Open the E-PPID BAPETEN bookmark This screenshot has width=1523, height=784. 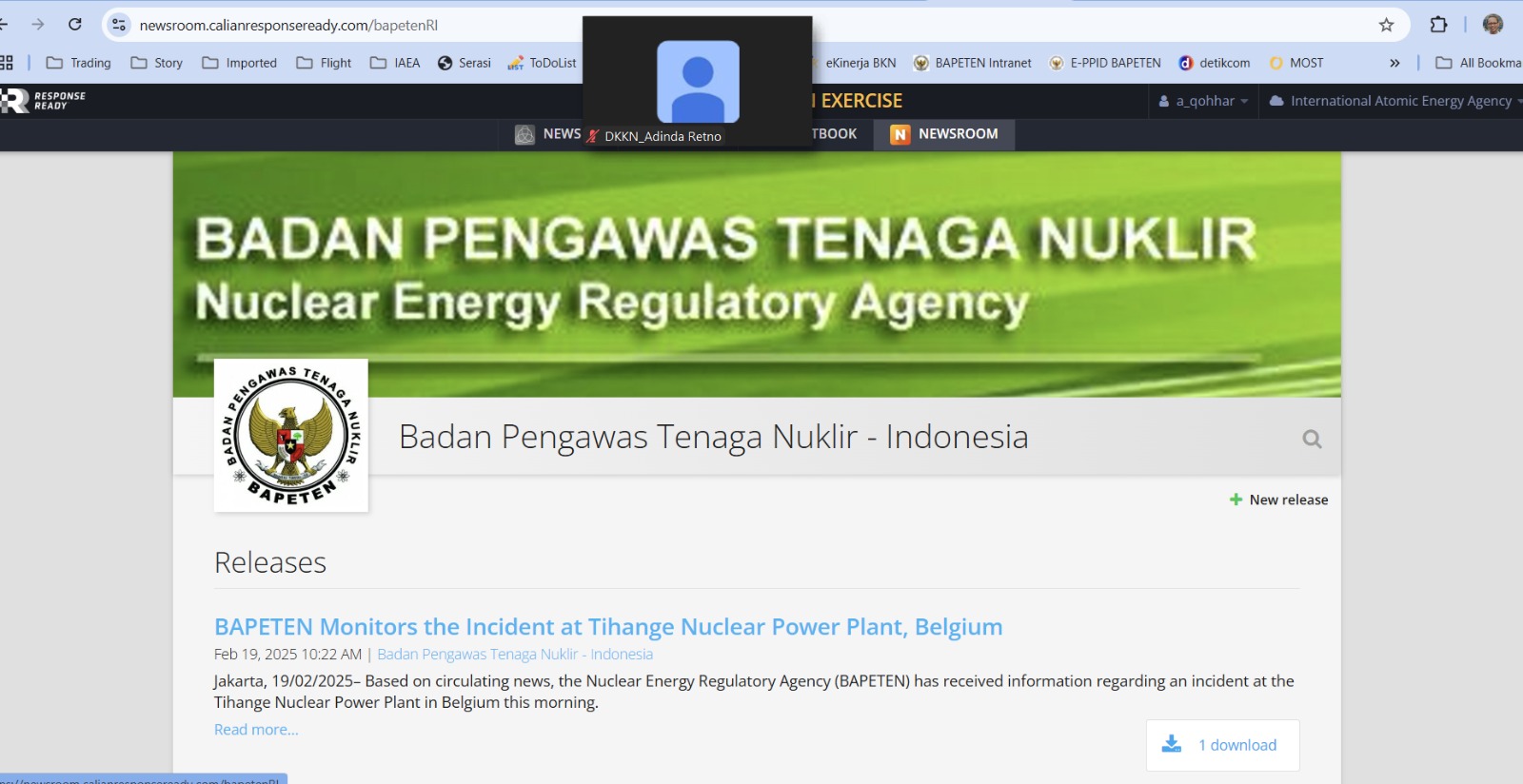[1105, 63]
